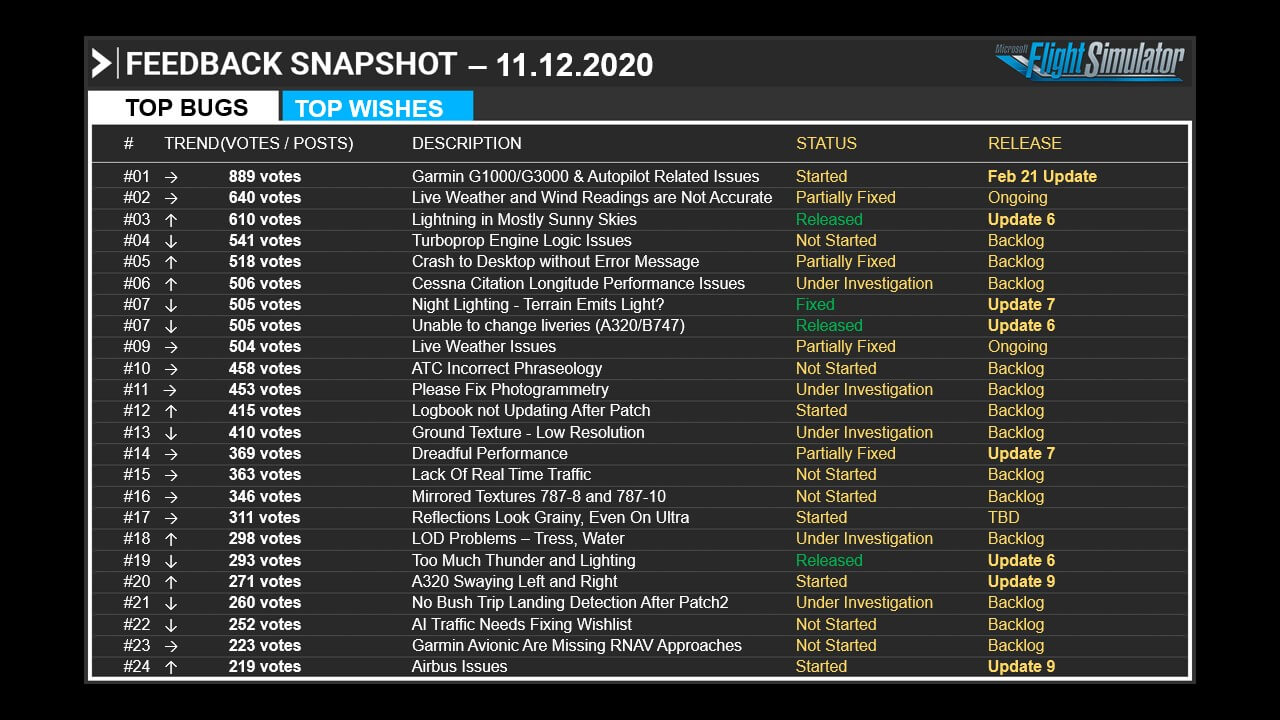Click Released status for Unable to change liveries
The height and width of the screenshot is (720, 1280).
pyautogui.click(x=829, y=325)
